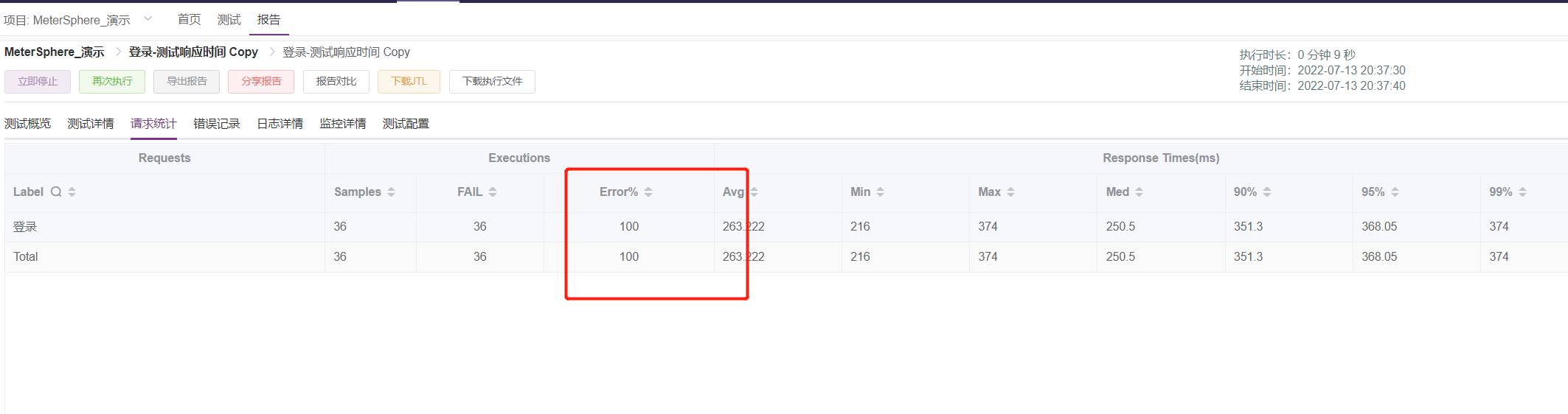Click the Response Times(ms) group header
Screen dimensions: 1568x414
[x=1161, y=158]
